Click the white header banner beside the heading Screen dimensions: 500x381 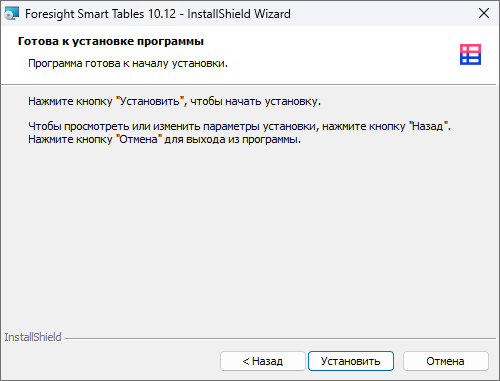tap(333, 53)
